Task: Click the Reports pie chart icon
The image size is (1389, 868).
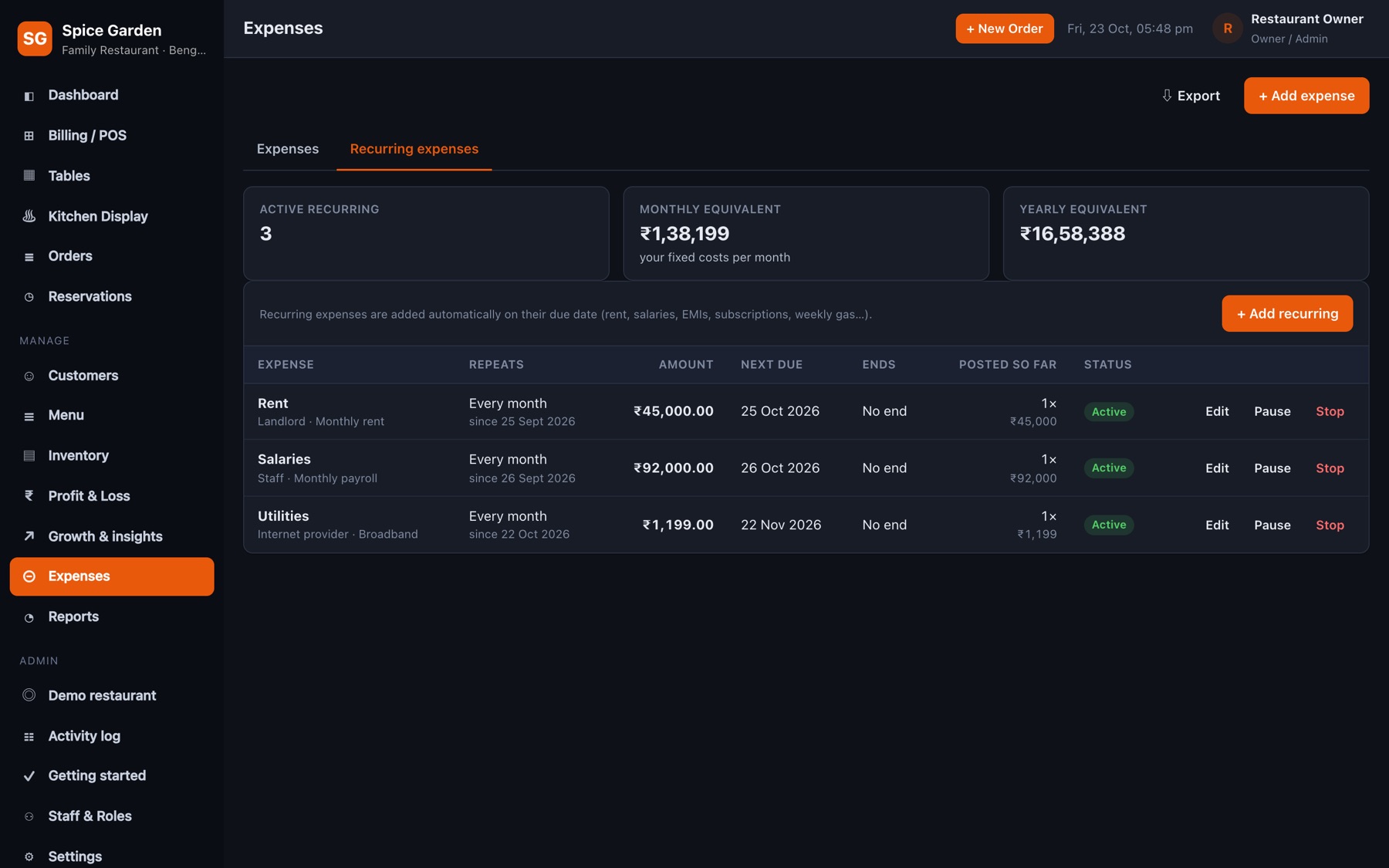Action: point(29,617)
